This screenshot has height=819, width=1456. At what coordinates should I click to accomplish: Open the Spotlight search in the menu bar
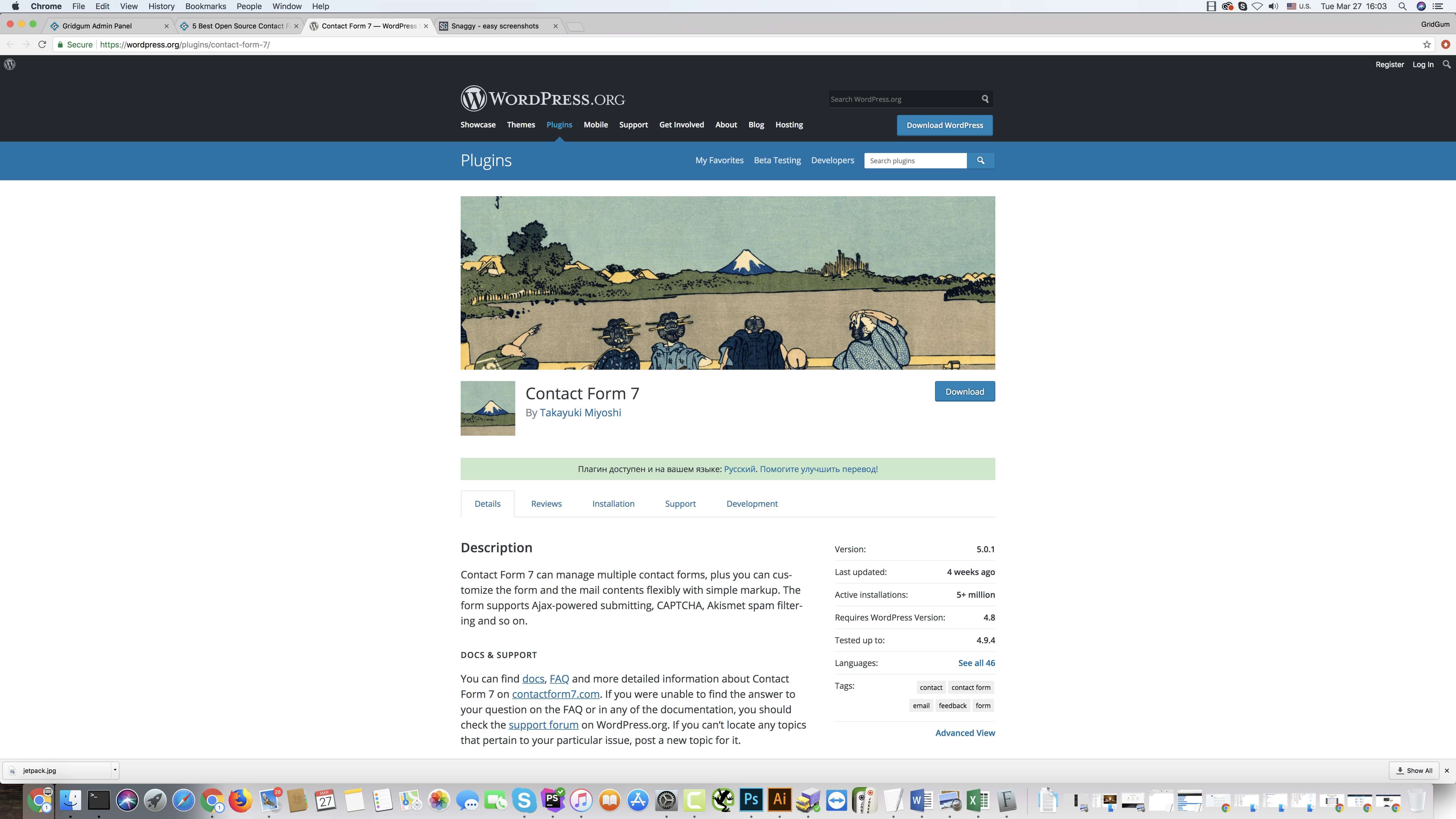(x=1402, y=6)
